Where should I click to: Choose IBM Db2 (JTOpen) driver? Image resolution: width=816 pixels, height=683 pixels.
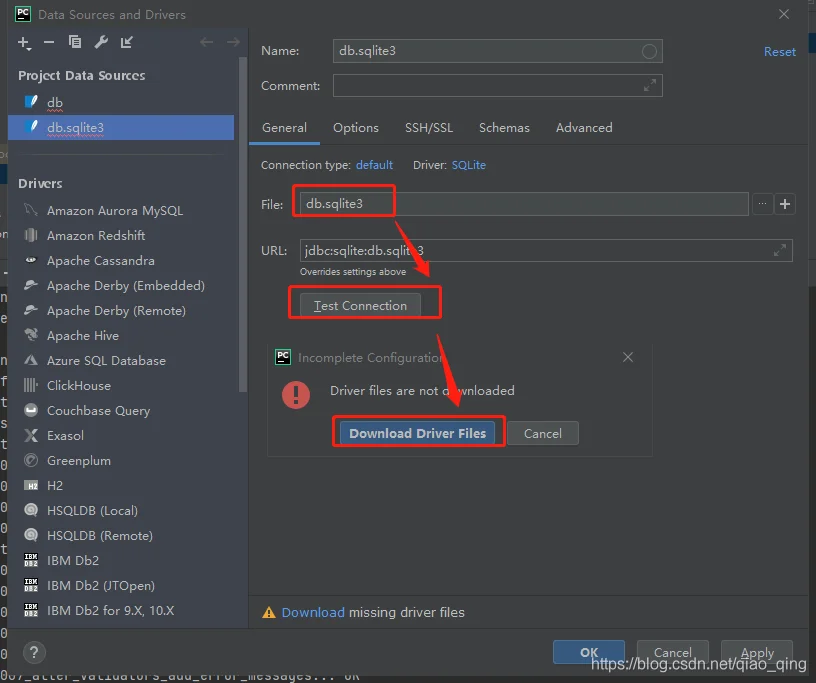tap(123, 585)
